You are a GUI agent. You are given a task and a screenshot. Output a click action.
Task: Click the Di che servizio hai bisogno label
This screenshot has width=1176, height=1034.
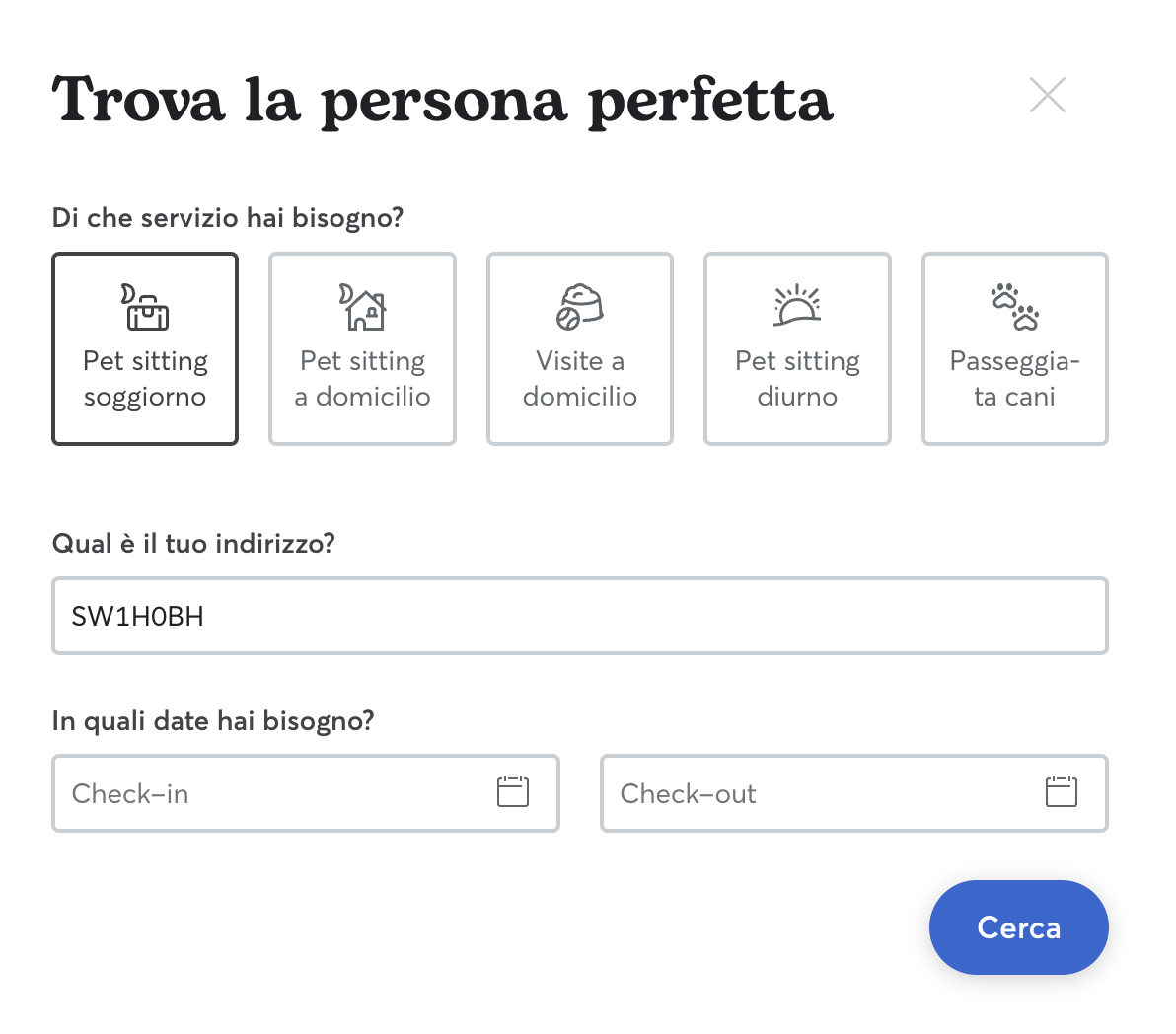[x=228, y=218]
